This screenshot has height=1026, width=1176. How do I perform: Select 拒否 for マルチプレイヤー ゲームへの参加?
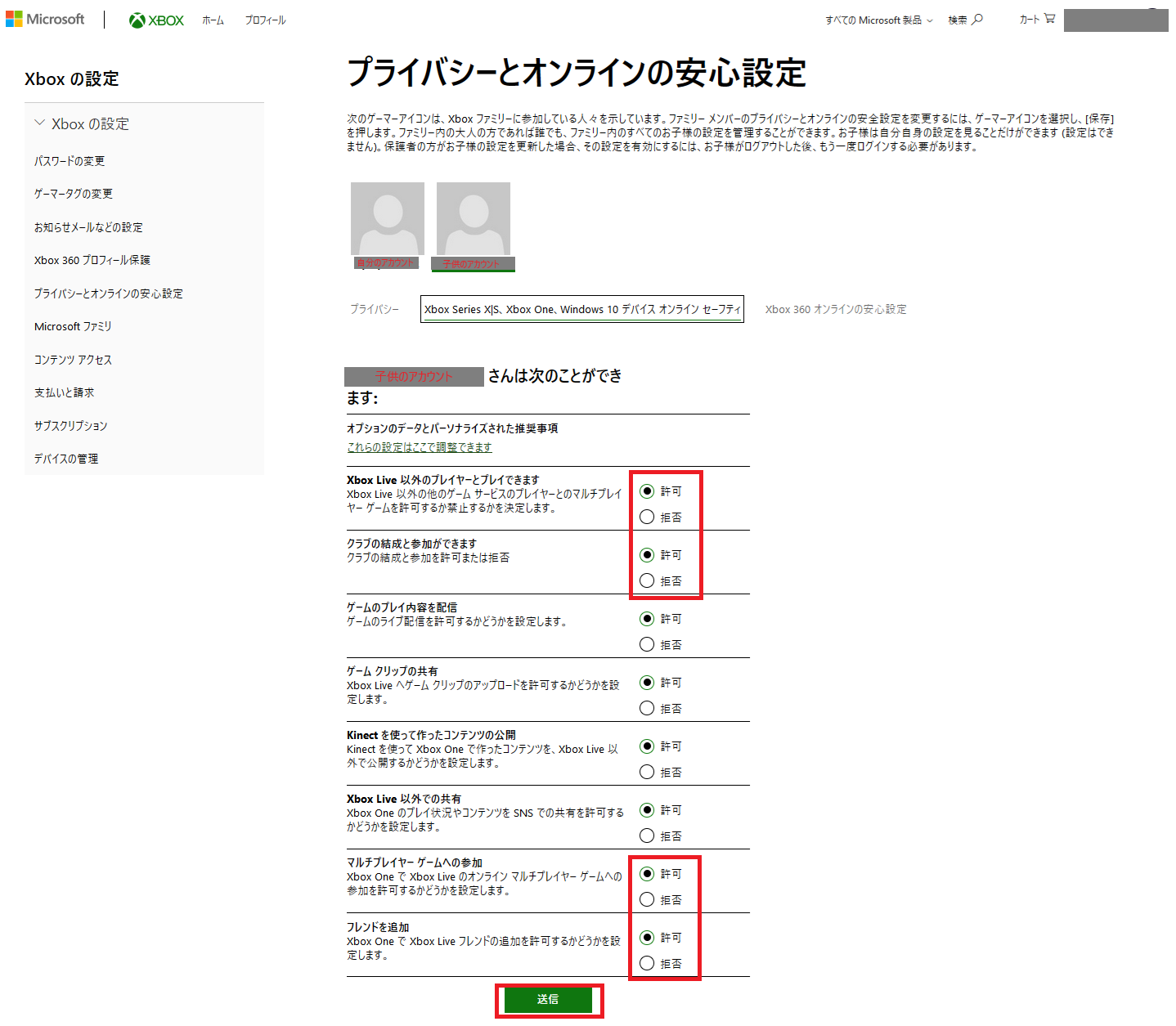[647, 899]
